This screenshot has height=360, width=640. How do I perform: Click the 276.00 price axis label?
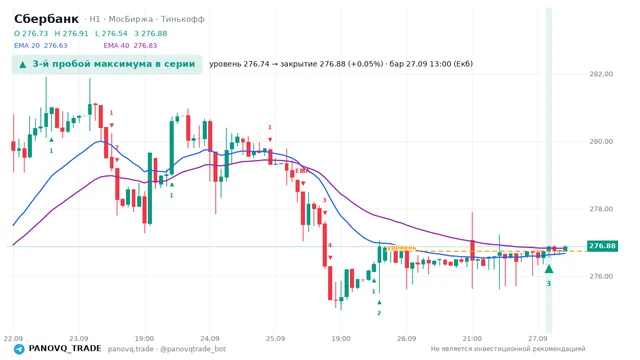(x=601, y=276)
